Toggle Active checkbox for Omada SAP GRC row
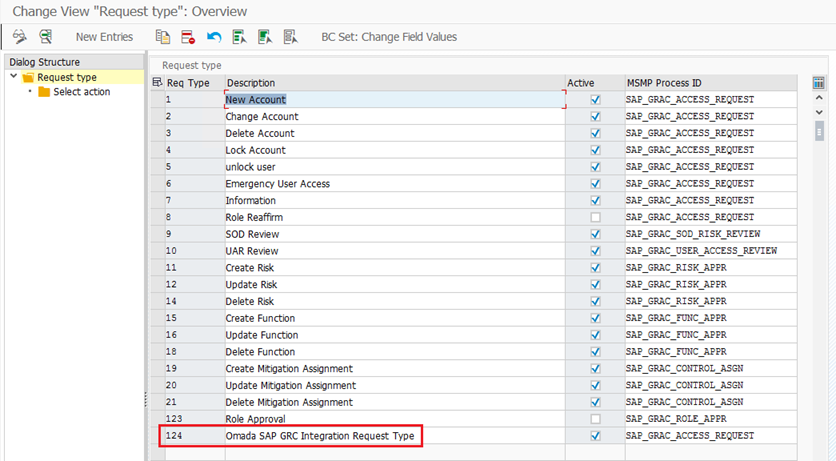The height and width of the screenshot is (461, 836). (596, 436)
